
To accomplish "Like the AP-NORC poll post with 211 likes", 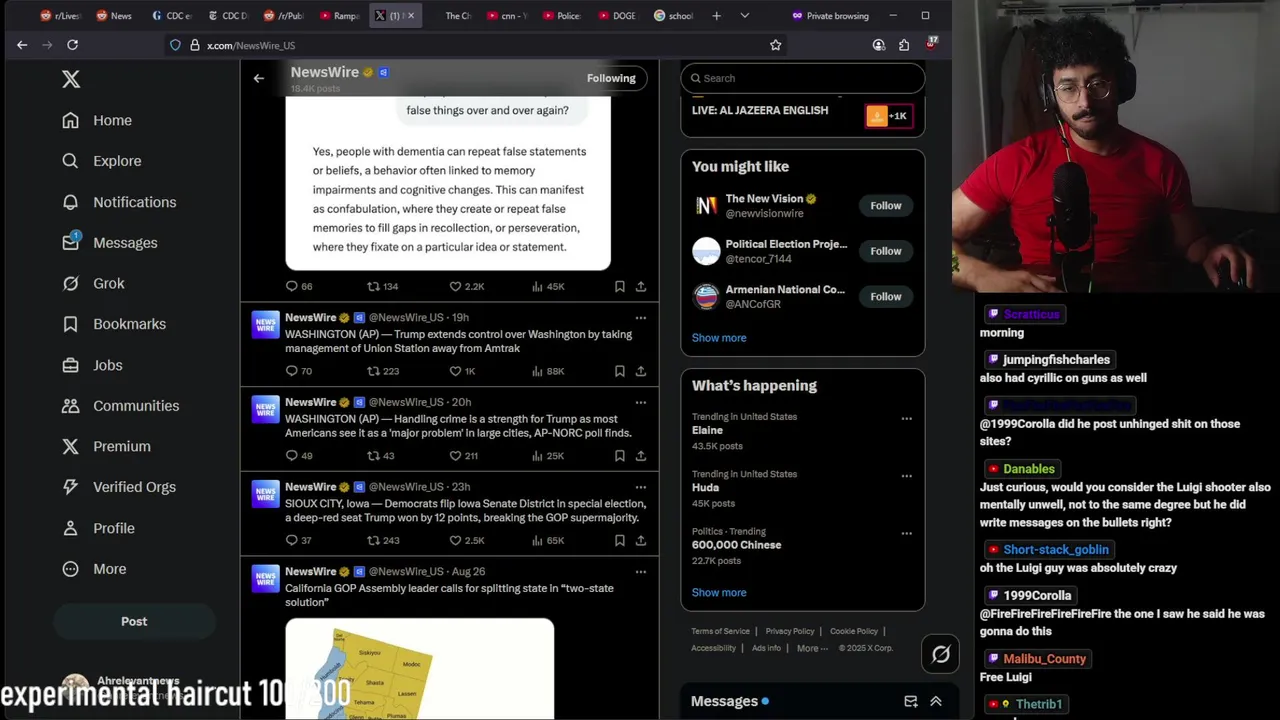I will coord(463,456).
